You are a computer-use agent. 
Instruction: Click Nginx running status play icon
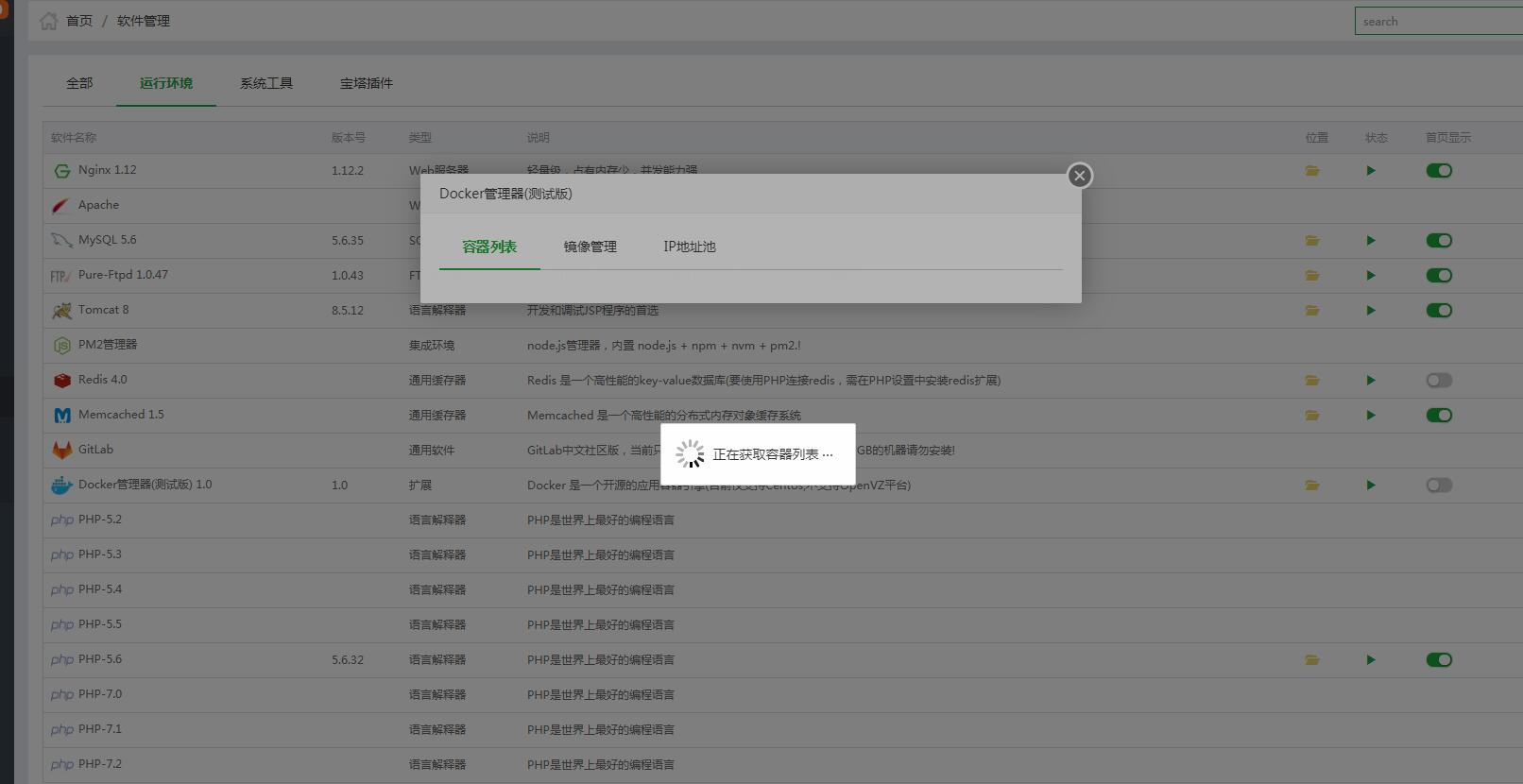click(x=1371, y=171)
